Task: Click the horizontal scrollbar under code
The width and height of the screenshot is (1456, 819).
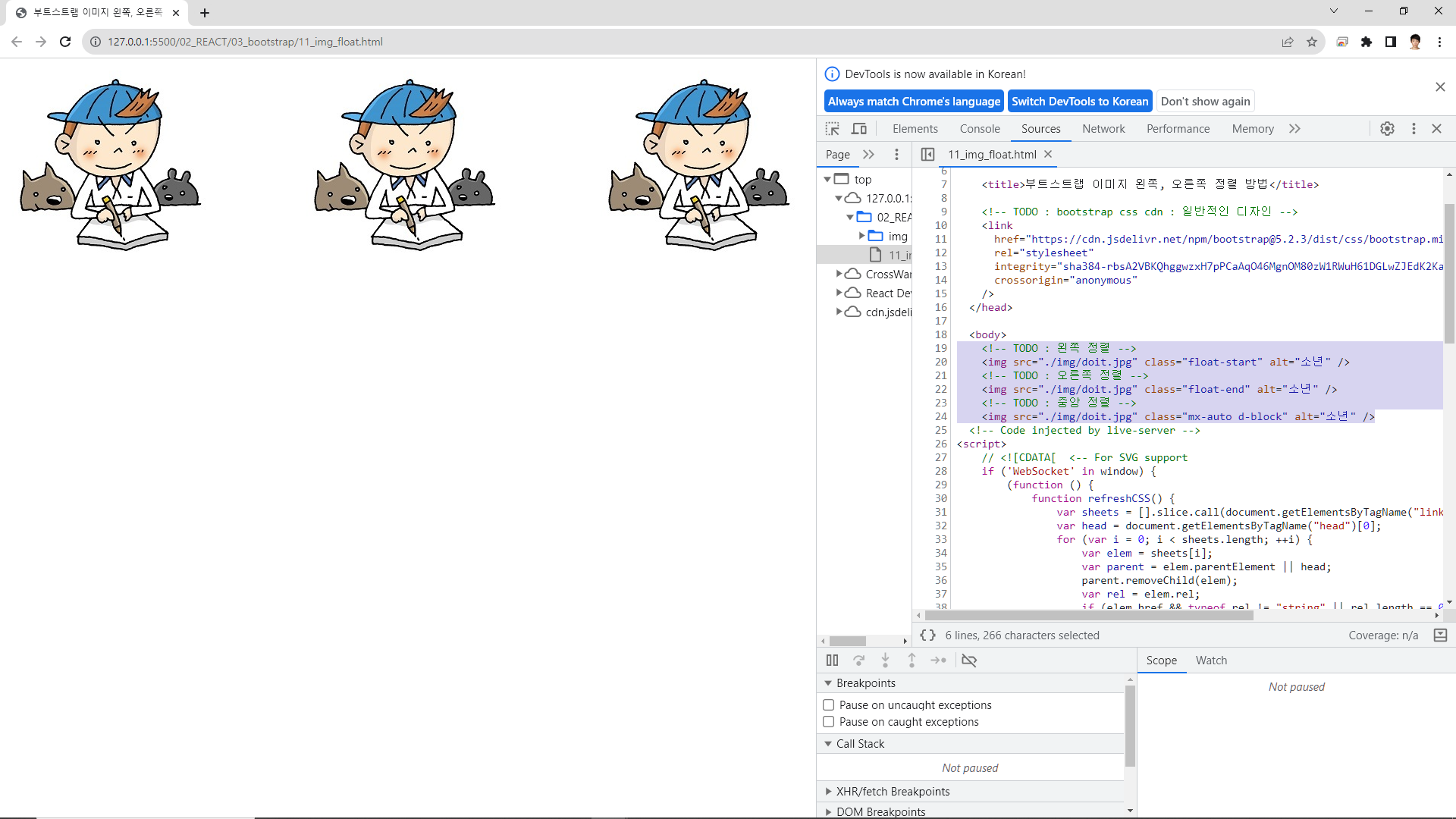Action: pos(1088,616)
